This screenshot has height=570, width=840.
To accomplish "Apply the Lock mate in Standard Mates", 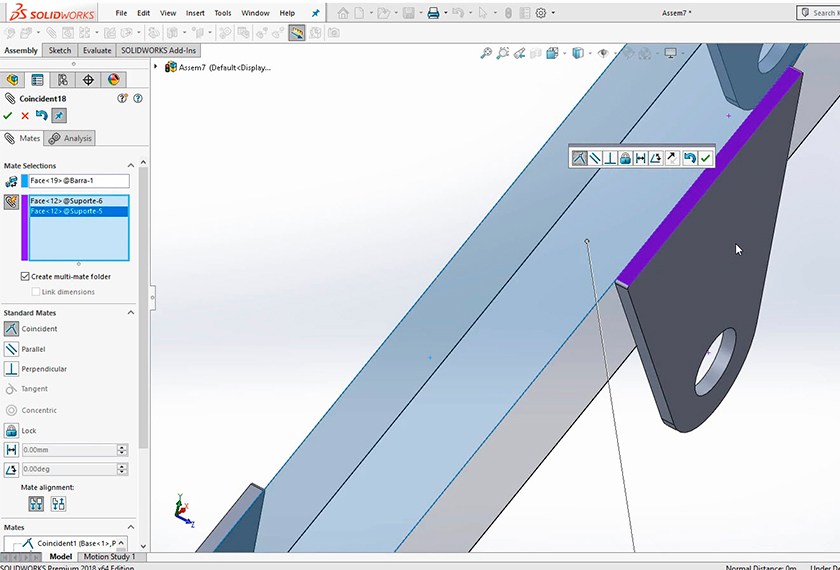I will [x=12, y=430].
